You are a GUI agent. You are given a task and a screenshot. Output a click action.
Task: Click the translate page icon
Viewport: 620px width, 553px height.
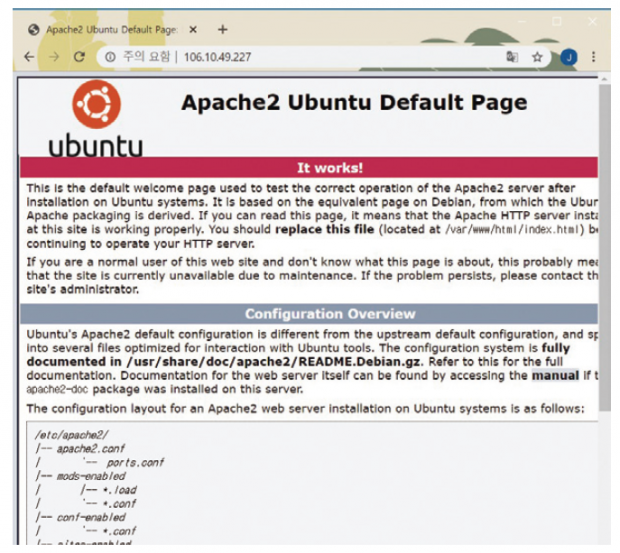pos(512,57)
